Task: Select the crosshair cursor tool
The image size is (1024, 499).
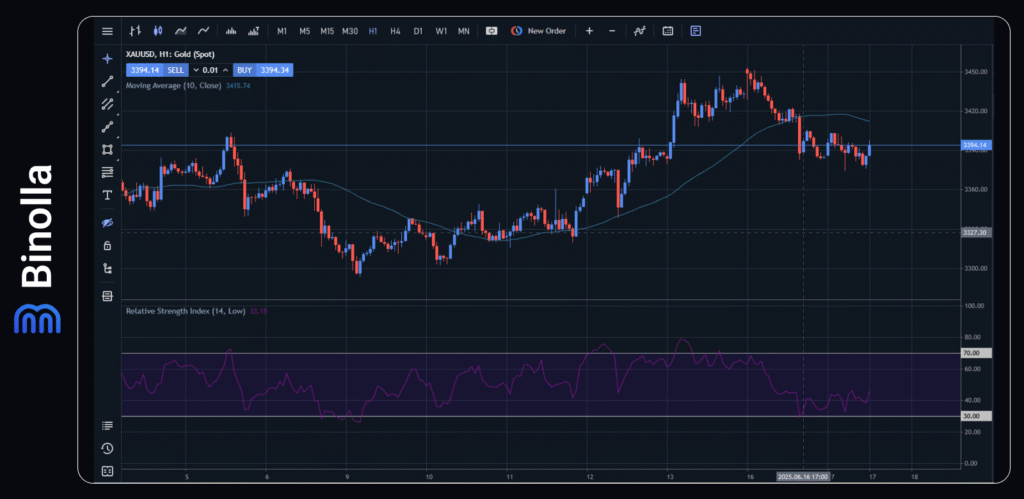Action: tap(107, 59)
